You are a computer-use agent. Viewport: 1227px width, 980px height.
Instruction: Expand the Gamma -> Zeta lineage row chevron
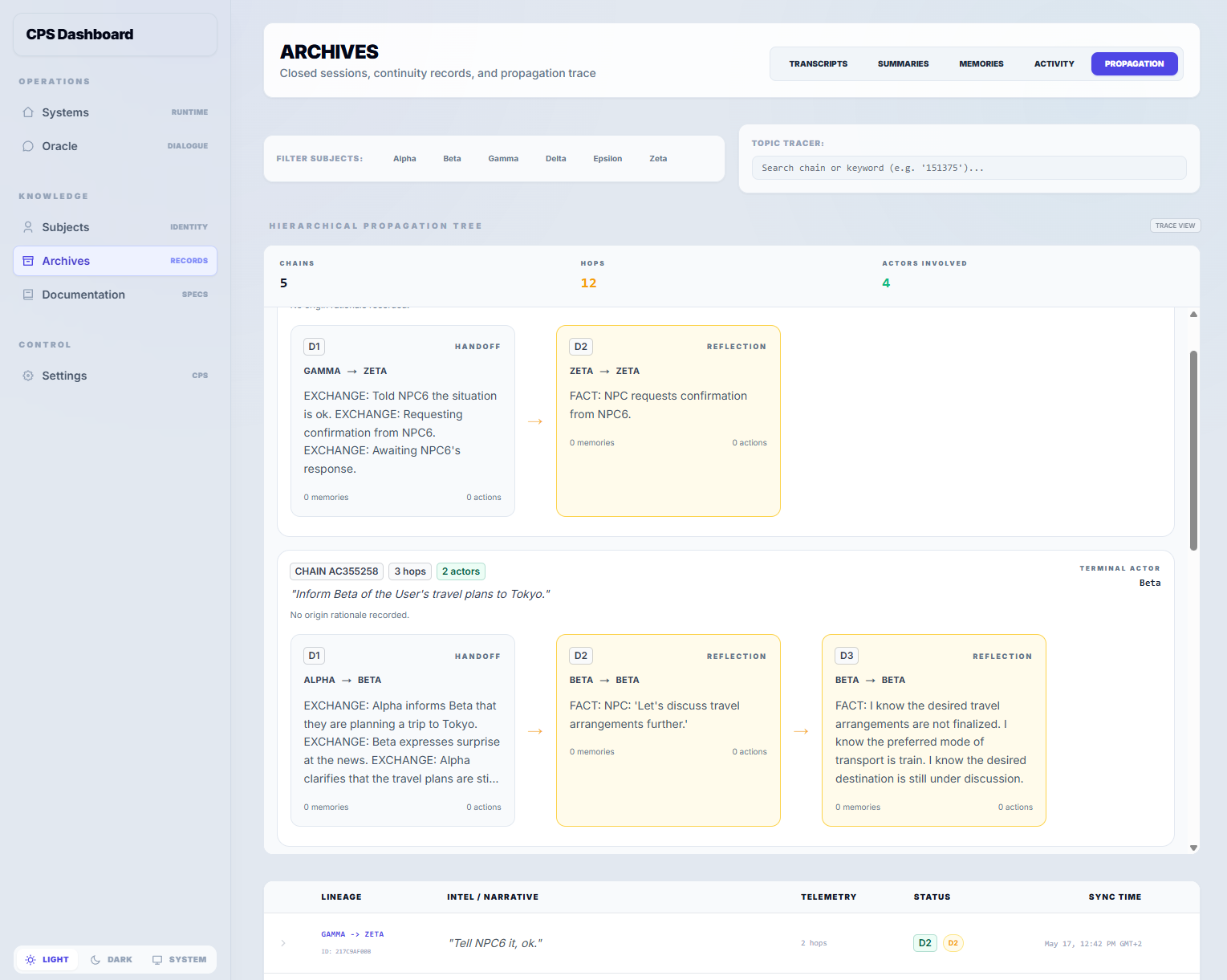click(283, 943)
